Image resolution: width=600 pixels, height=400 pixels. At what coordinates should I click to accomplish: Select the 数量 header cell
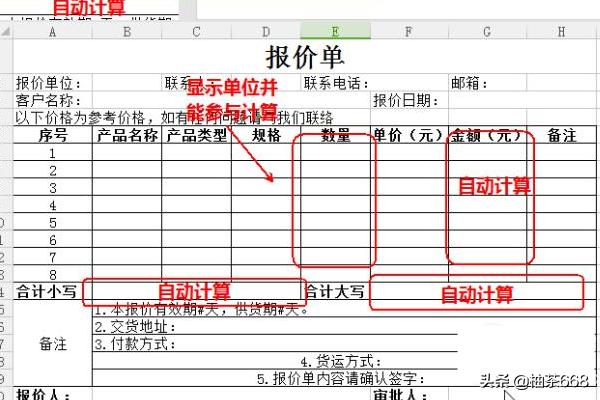(335, 135)
